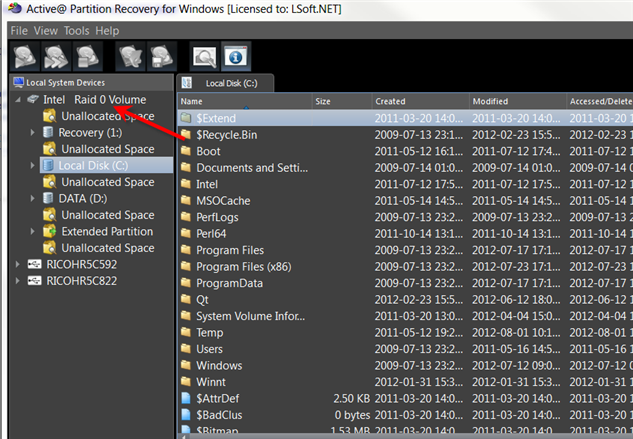
Task: Open the File menu
Action: tap(19, 31)
